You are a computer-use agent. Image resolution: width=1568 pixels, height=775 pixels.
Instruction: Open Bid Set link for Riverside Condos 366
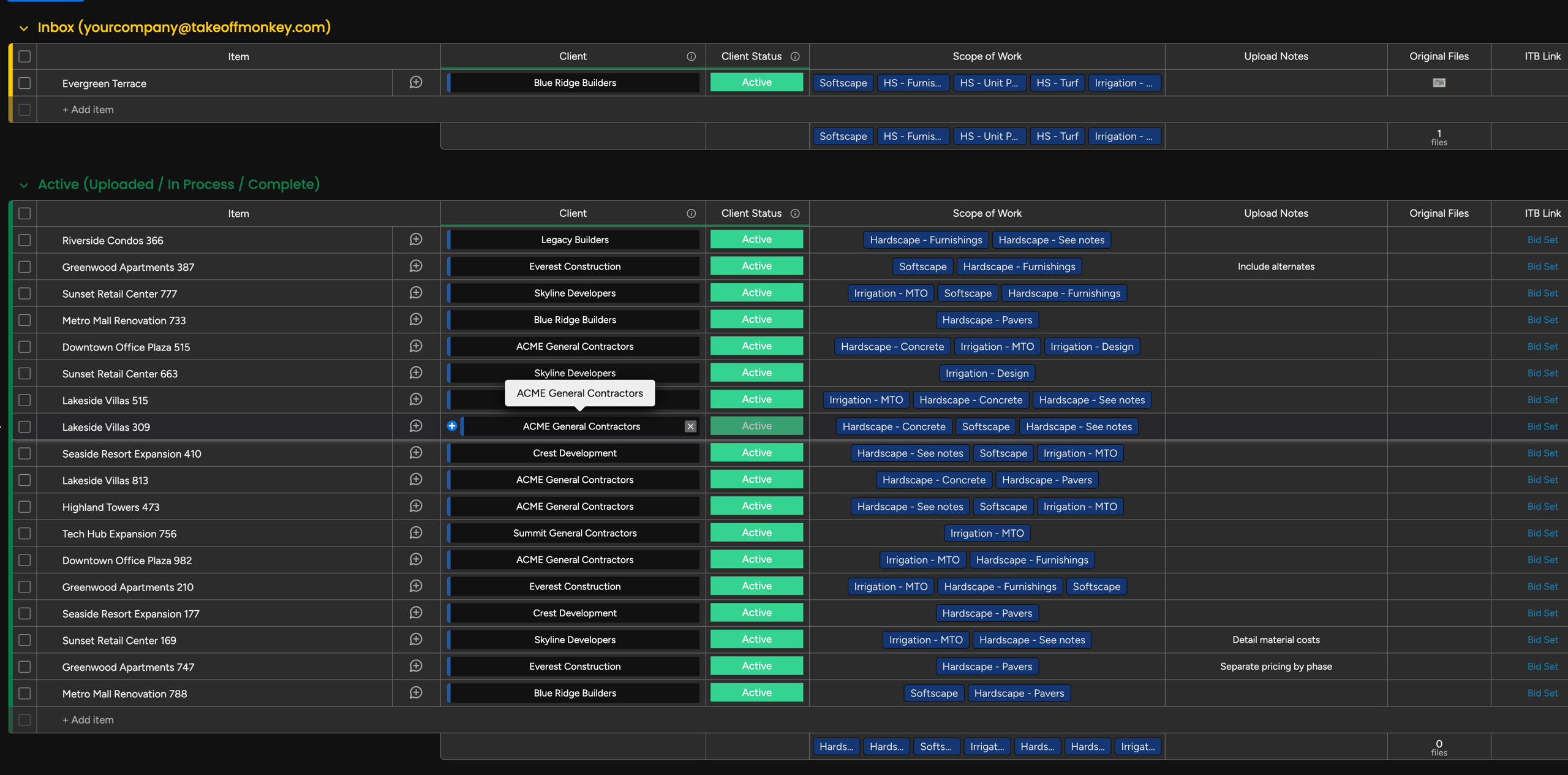click(1542, 240)
